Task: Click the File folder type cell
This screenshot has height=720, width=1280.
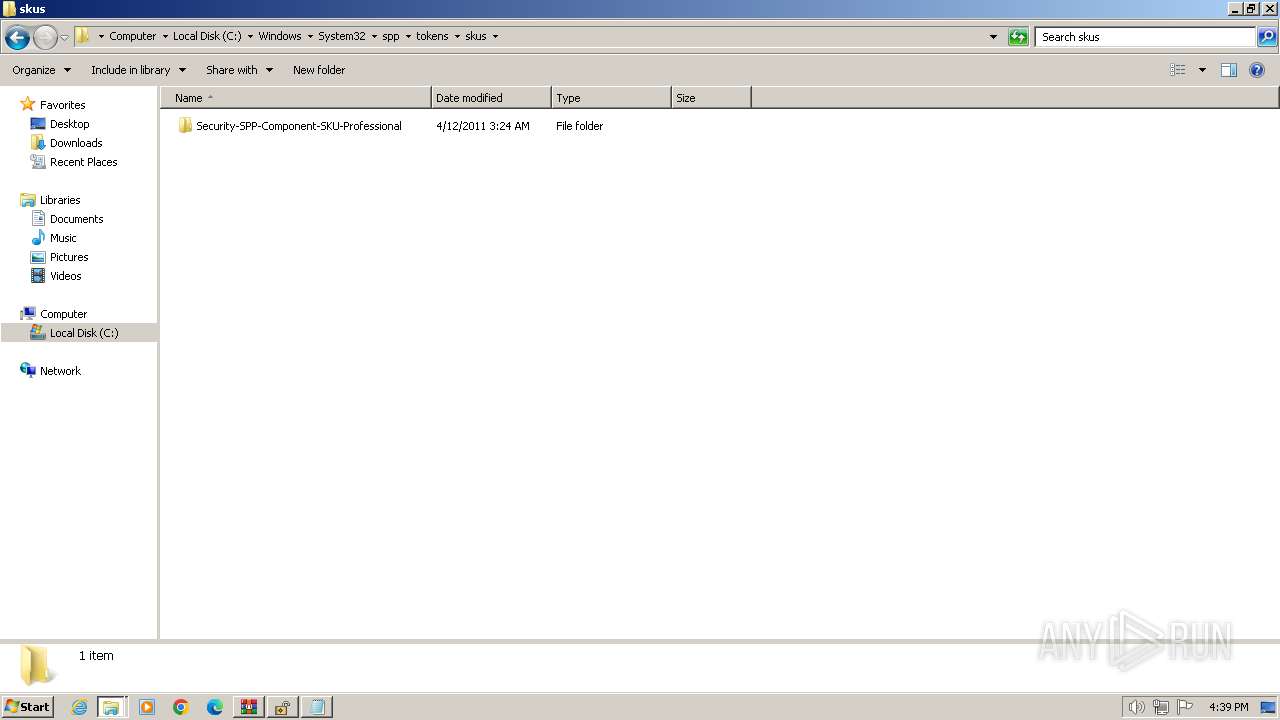Action: pos(579,126)
